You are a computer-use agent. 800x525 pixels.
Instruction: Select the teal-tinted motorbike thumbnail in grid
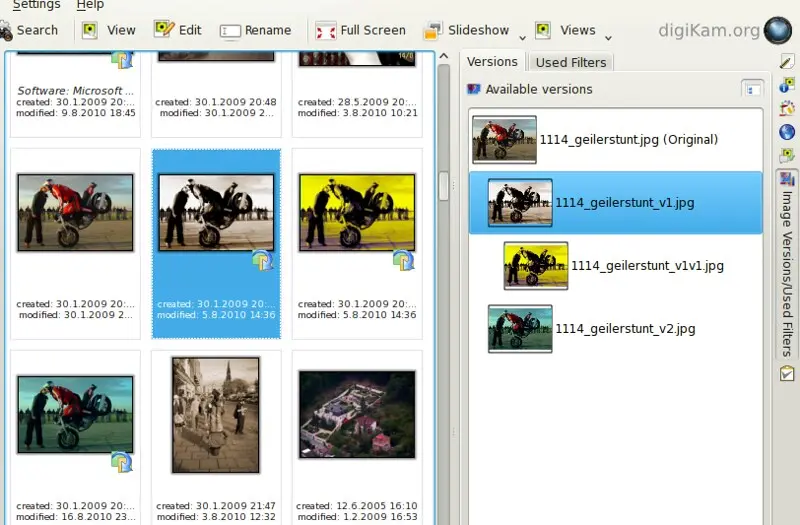click(x=76, y=414)
